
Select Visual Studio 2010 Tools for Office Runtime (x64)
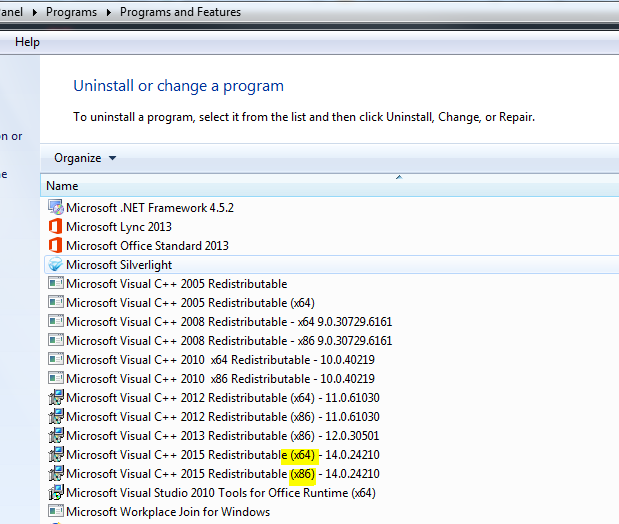pyautogui.click(x=221, y=493)
